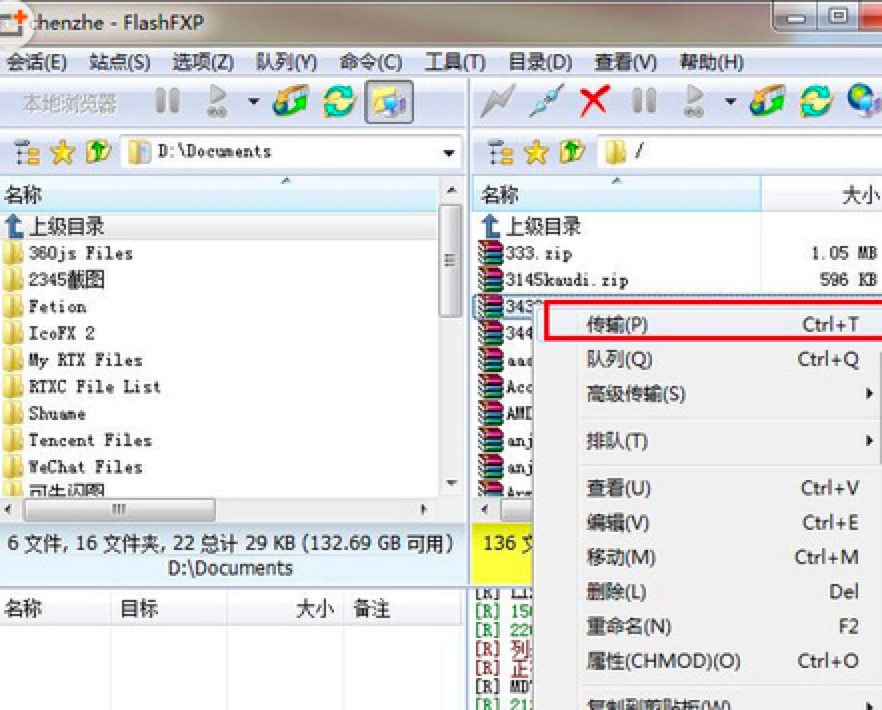Open the 选项(Z) menu
Image resolution: width=882 pixels, height=710 pixels.
point(202,62)
